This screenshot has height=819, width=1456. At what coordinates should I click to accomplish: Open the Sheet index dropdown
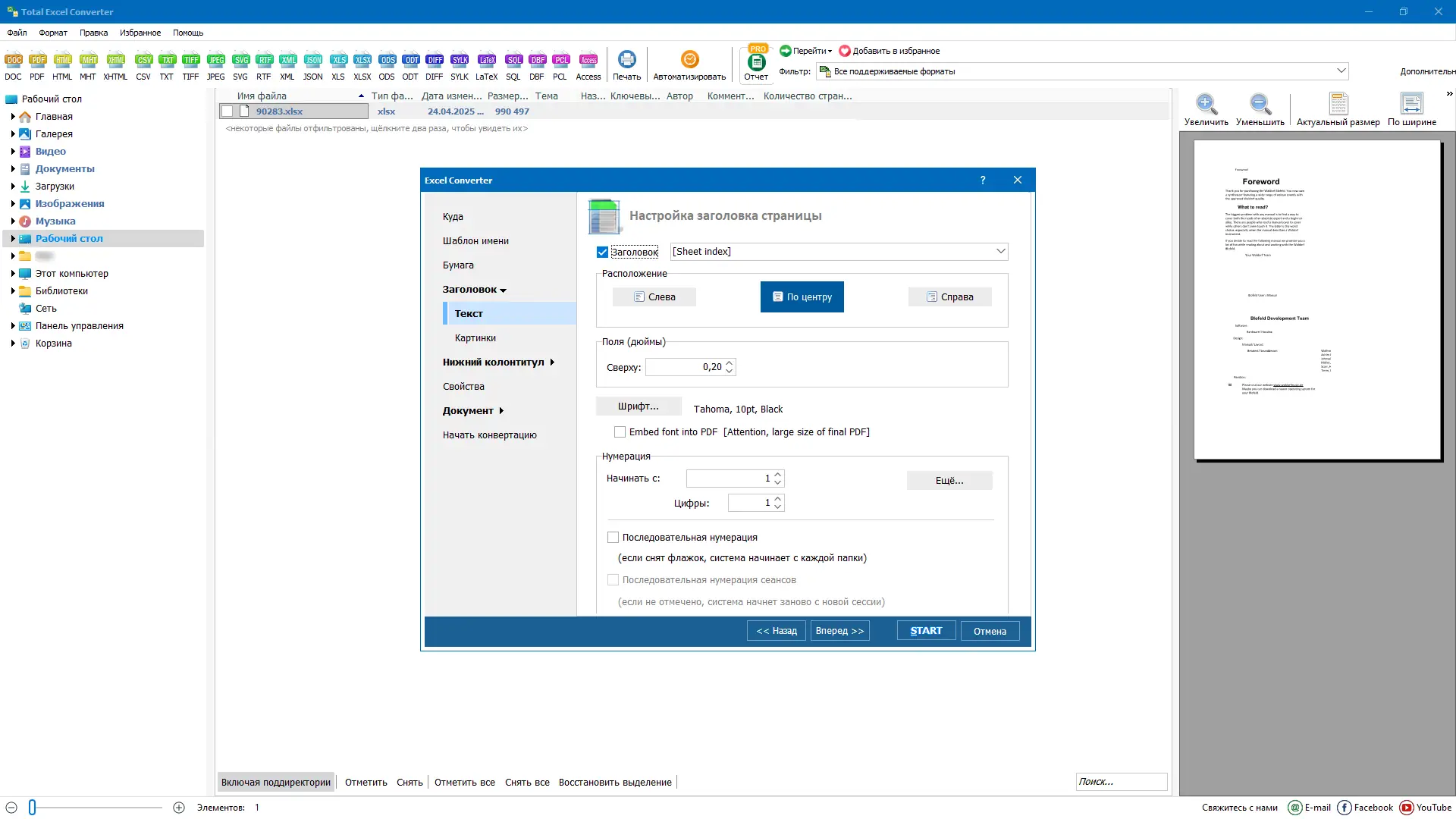[1000, 251]
